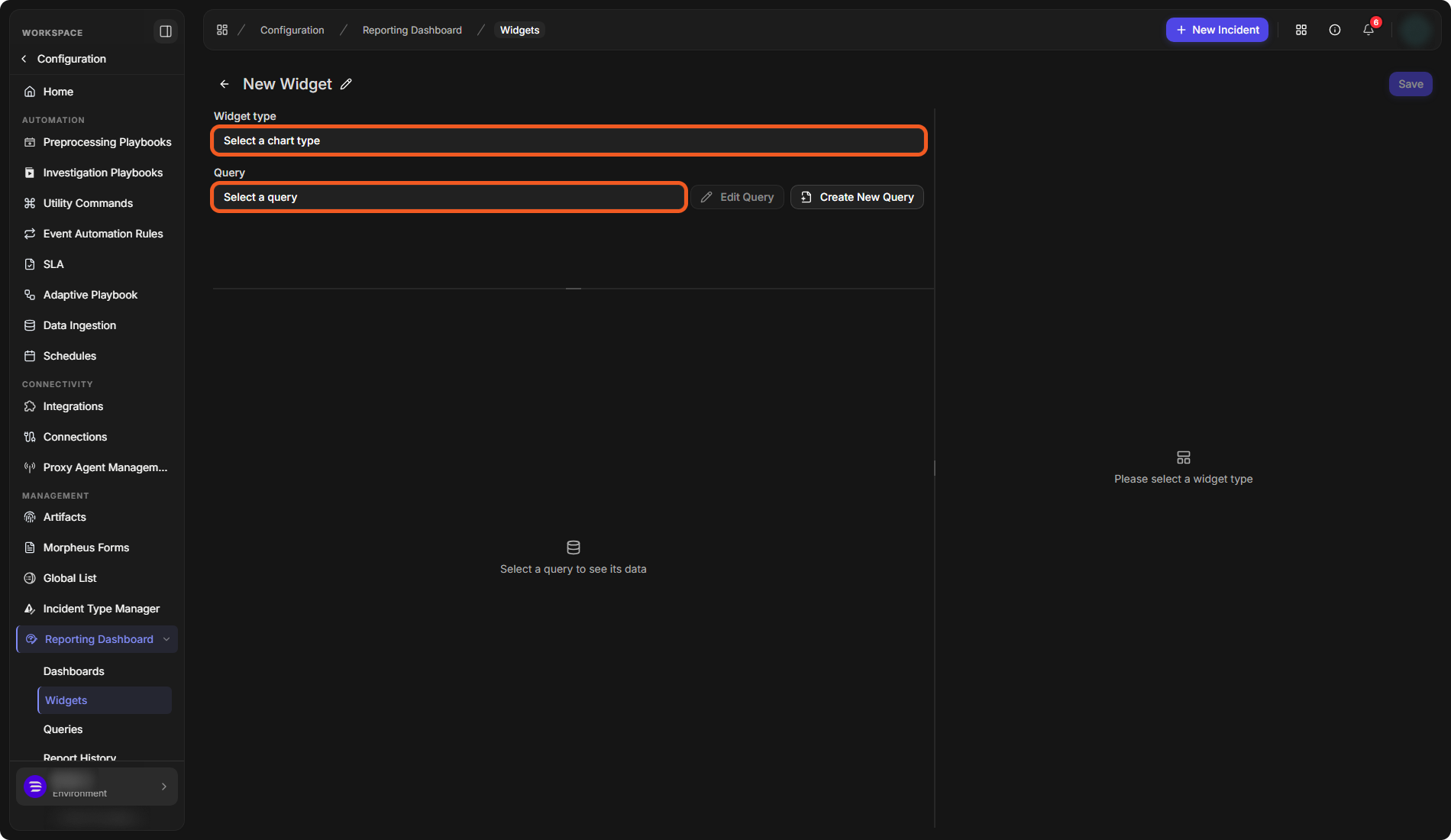Click the Artifacts fingerprint icon

coord(30,517)
